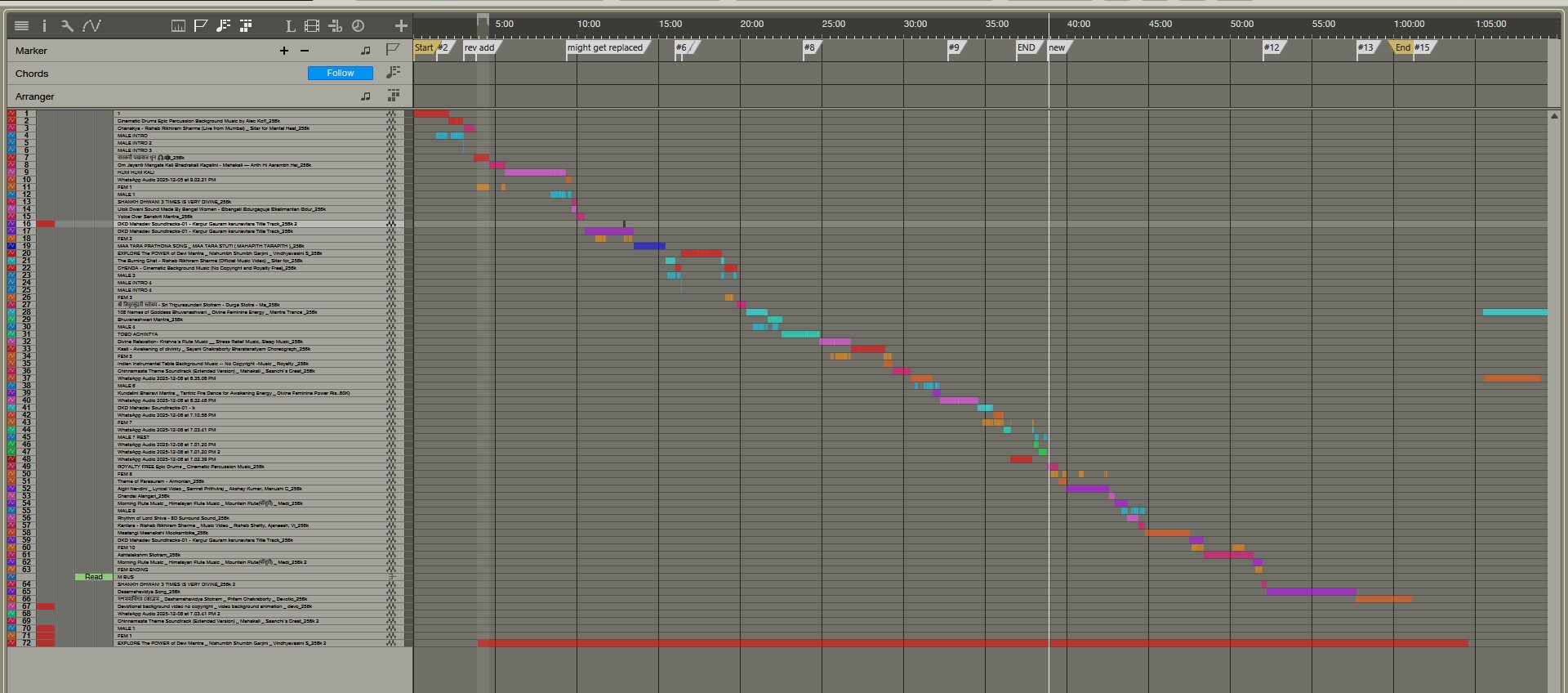This screenshot has height=693, width=1568.
Task: Click the chord icon in the Chords row
Action: click(394, 73)
